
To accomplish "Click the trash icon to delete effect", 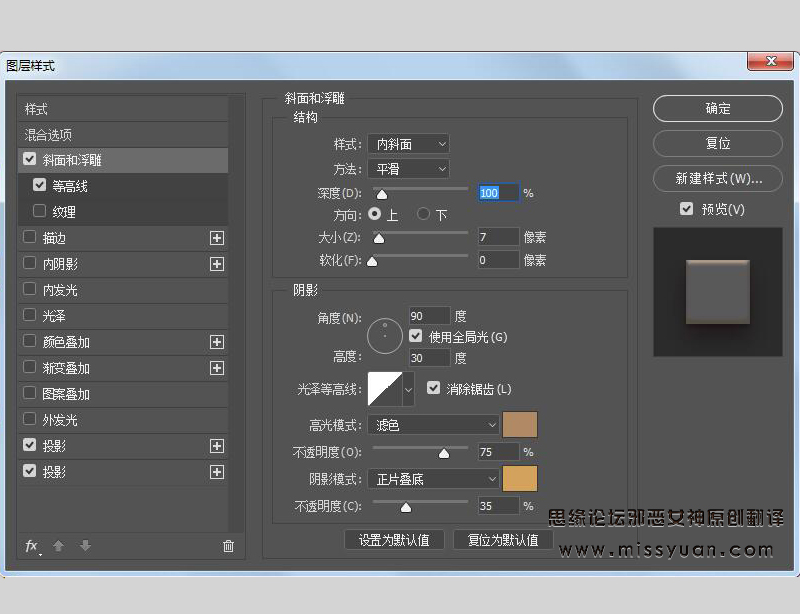I will click(x=228, y=545).
